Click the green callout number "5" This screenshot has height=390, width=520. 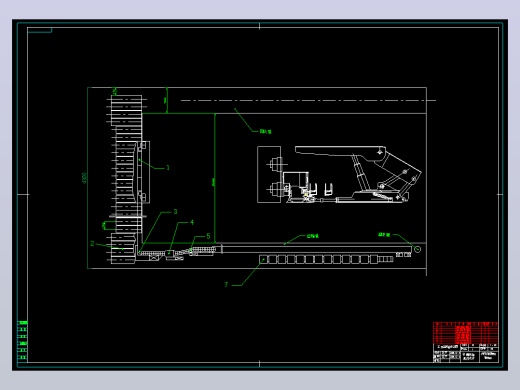click(208, 236)
